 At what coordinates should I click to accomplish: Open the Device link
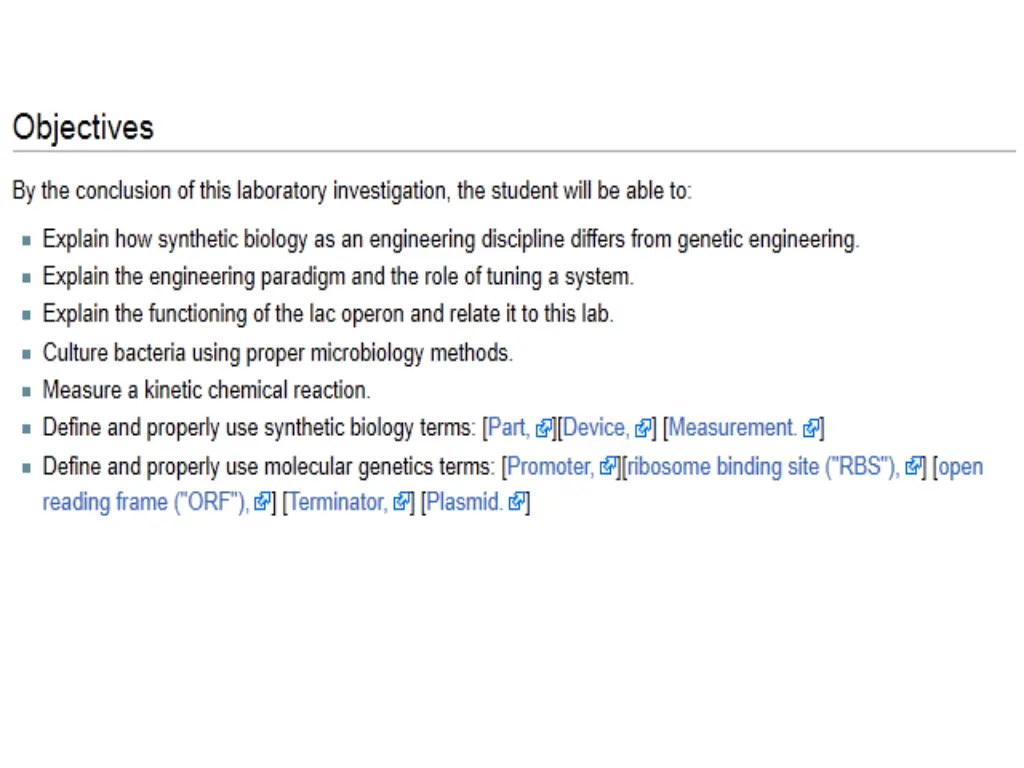(596, 428)
